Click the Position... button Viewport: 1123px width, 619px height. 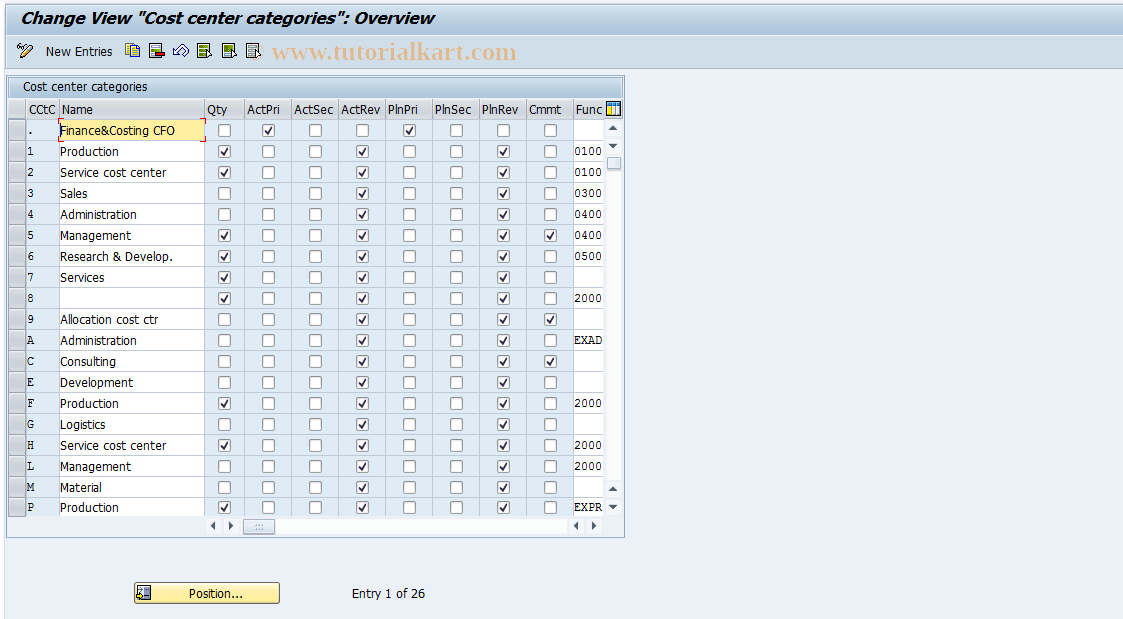(x=206, y=593)
